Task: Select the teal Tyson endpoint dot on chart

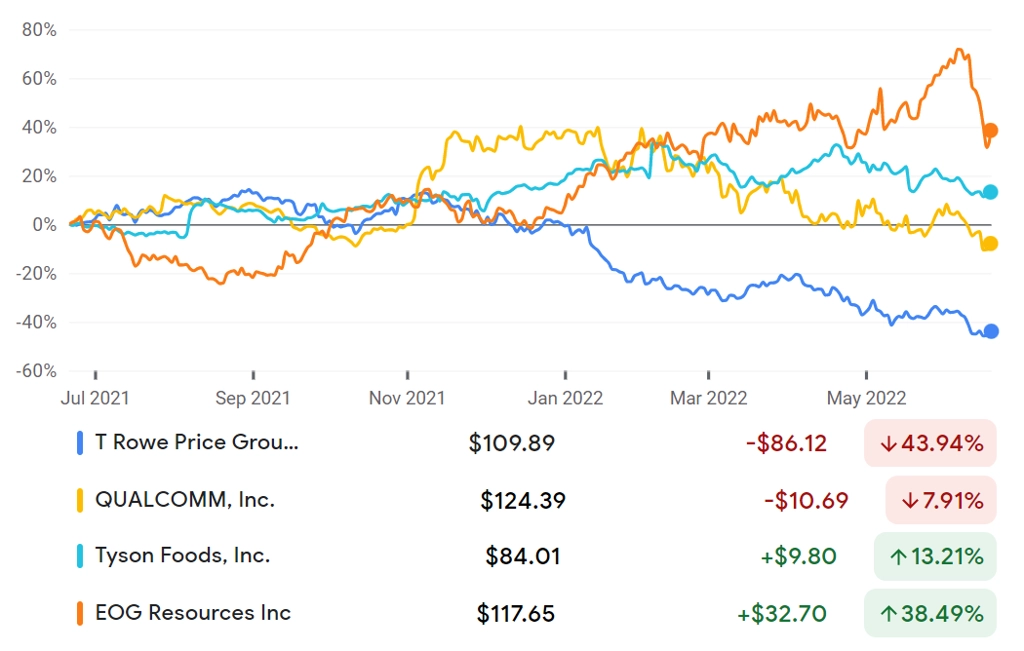Action: 991,192
